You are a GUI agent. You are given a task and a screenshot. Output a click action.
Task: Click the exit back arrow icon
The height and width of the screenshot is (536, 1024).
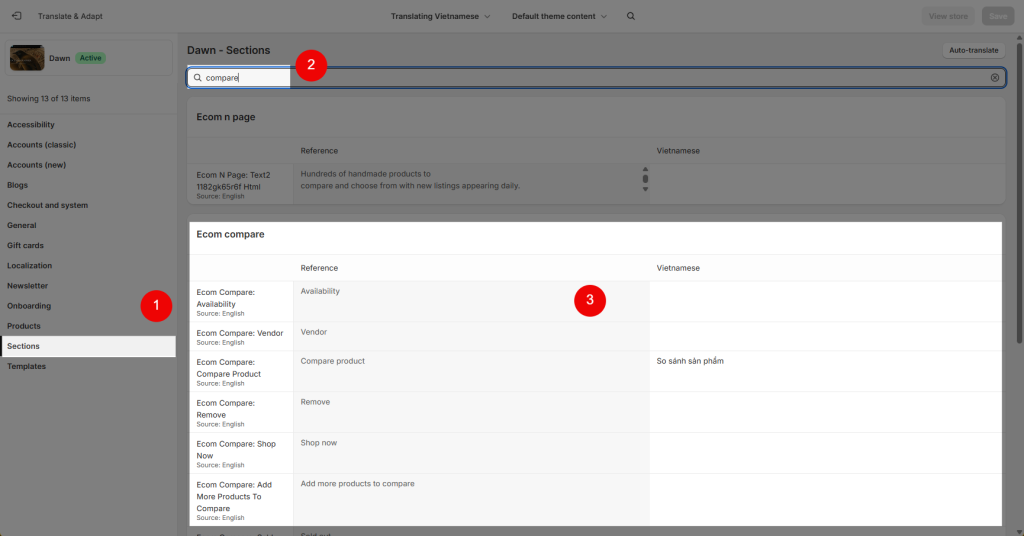tap(17, 16)
